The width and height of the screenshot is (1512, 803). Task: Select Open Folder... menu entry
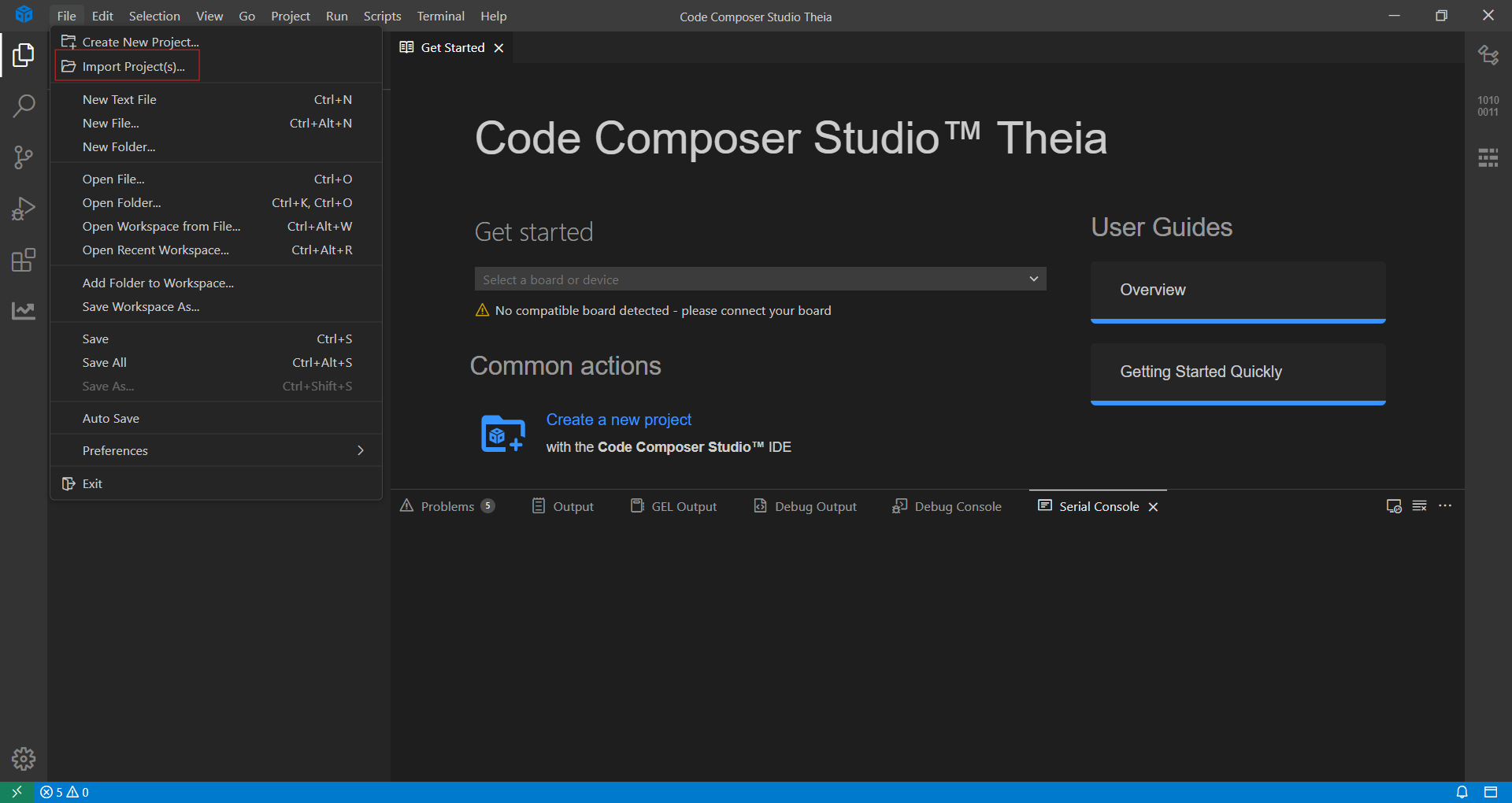tap(217, 203)
